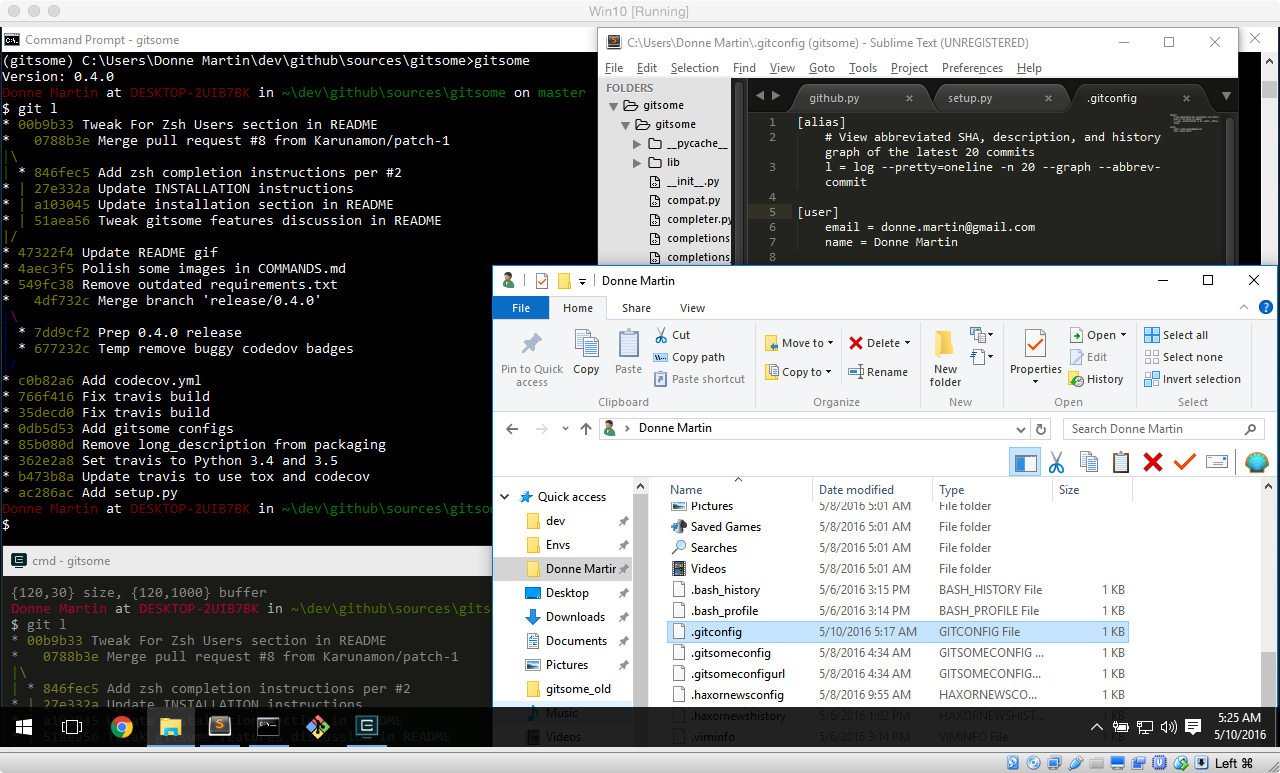This screenshot has height=773, width=1280.
Task: Click the clipboard paste icon in lower toolbar
Action: 1121,462
